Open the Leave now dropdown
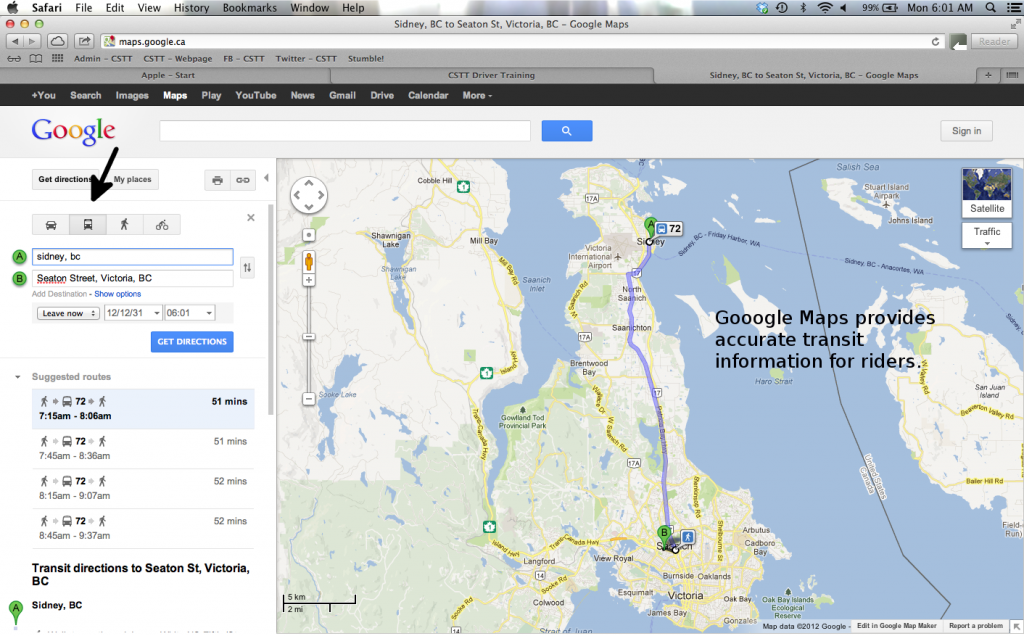This screenshot has width=1024, height=636. 67,313
